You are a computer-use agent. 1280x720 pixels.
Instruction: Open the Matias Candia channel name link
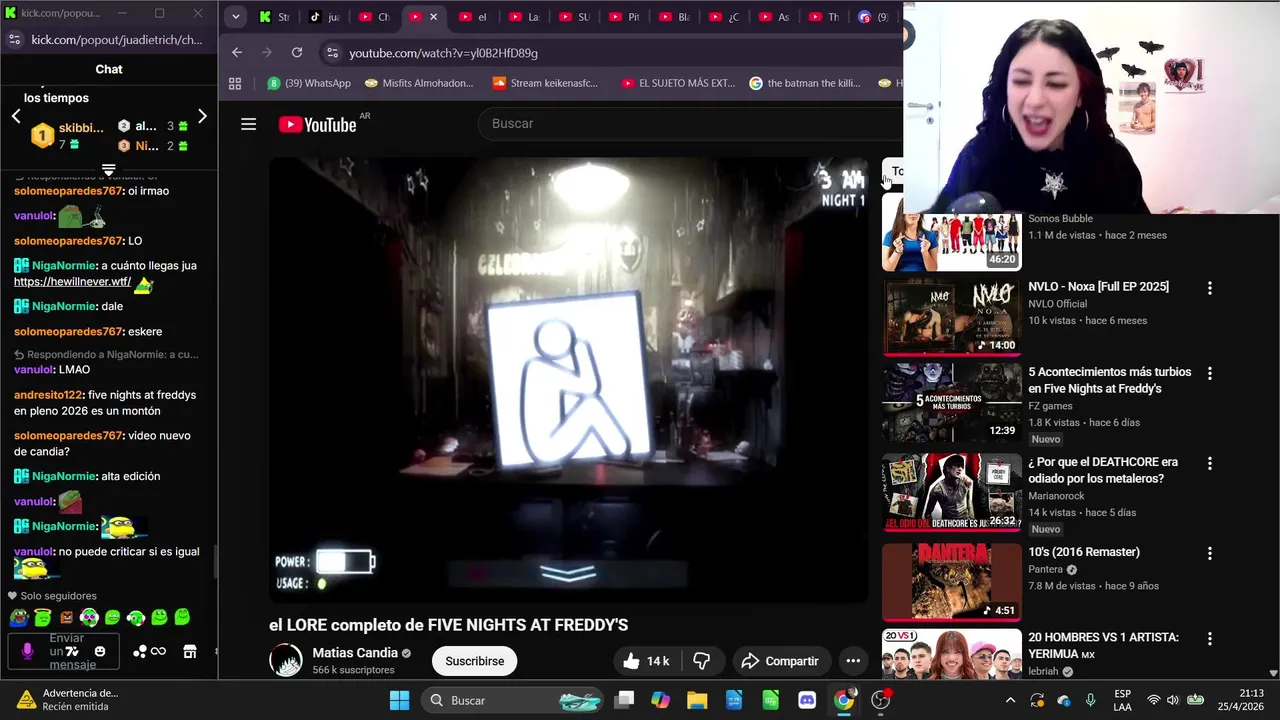355,653
